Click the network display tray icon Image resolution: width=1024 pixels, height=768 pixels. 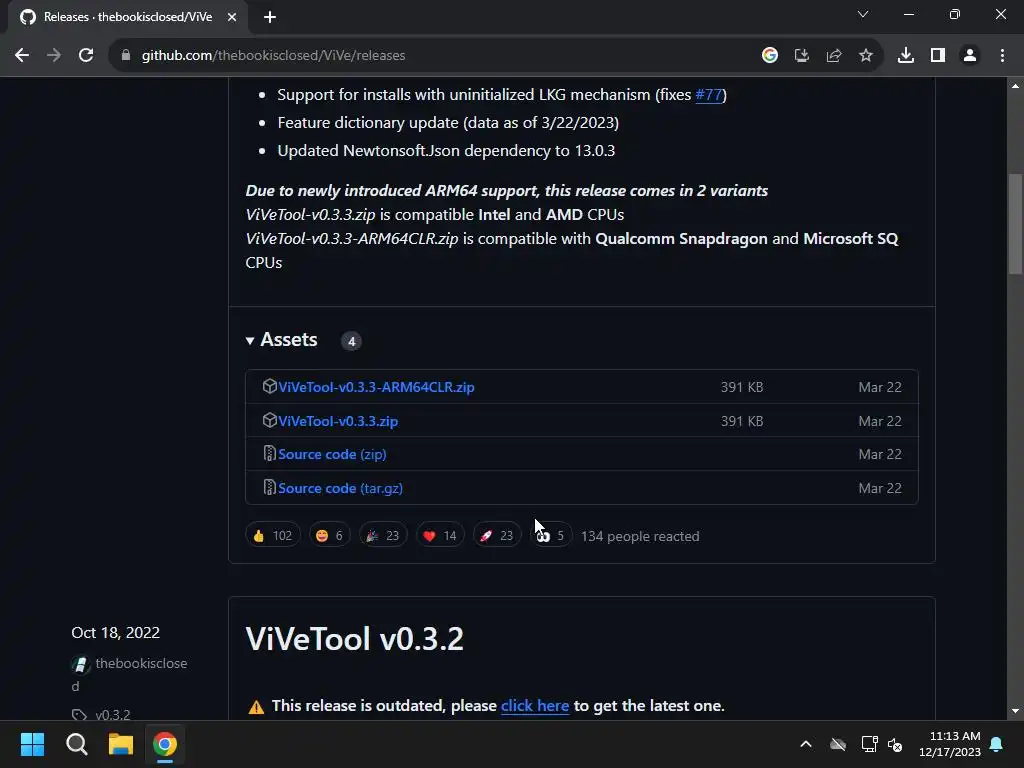click(869, 744)
